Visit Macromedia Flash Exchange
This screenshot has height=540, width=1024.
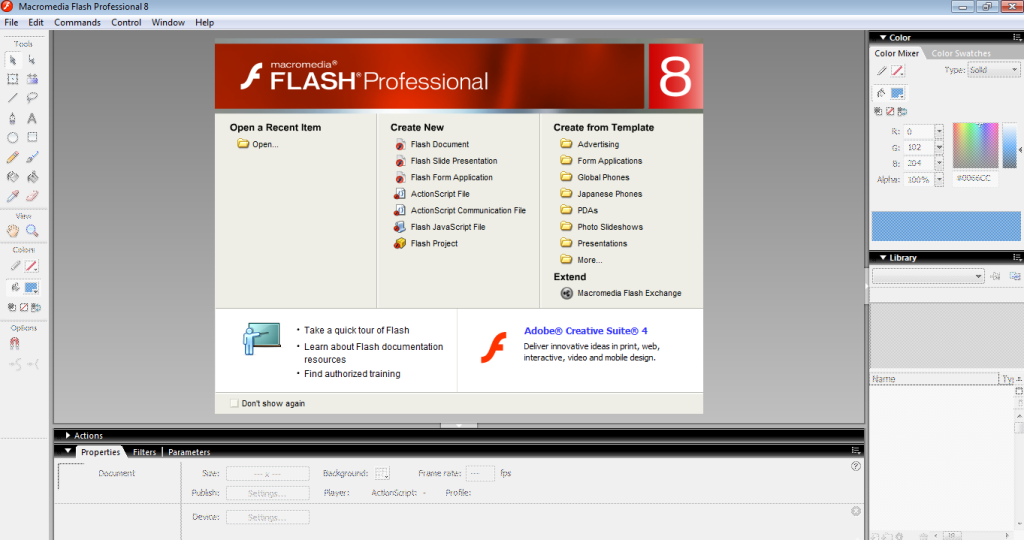coord(621,293)
